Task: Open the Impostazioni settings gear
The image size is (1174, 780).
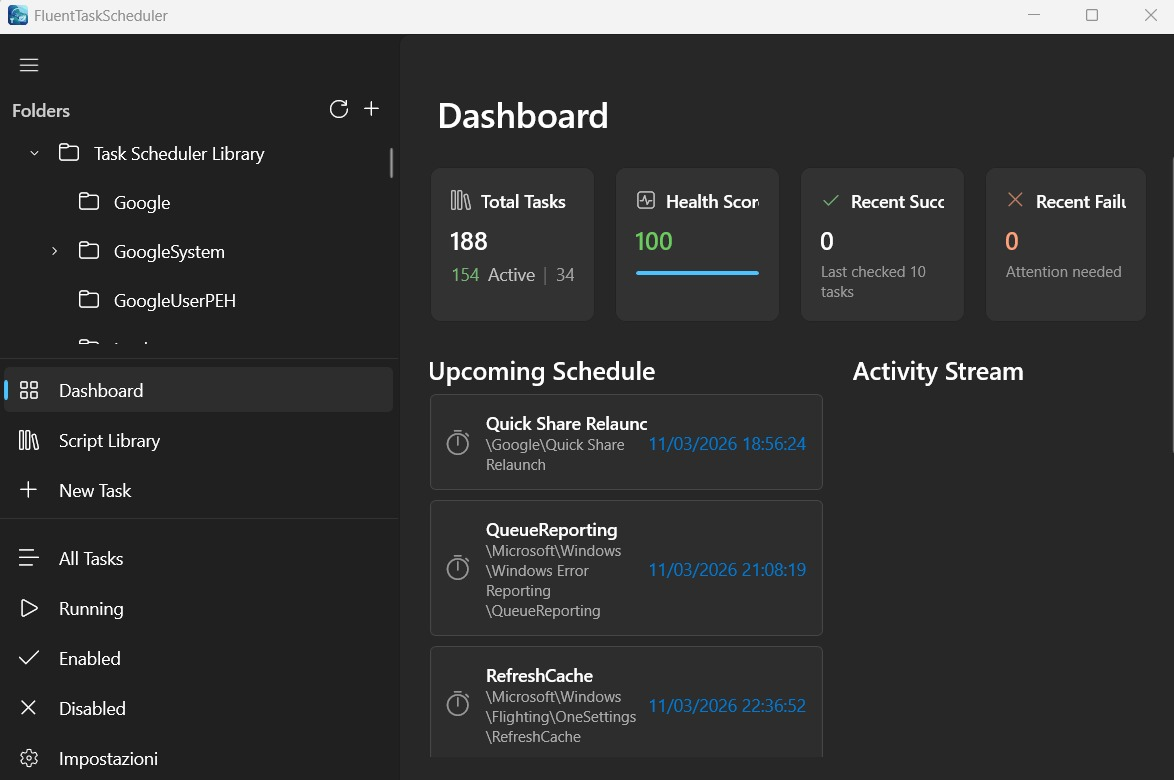Action: (30, 758)
